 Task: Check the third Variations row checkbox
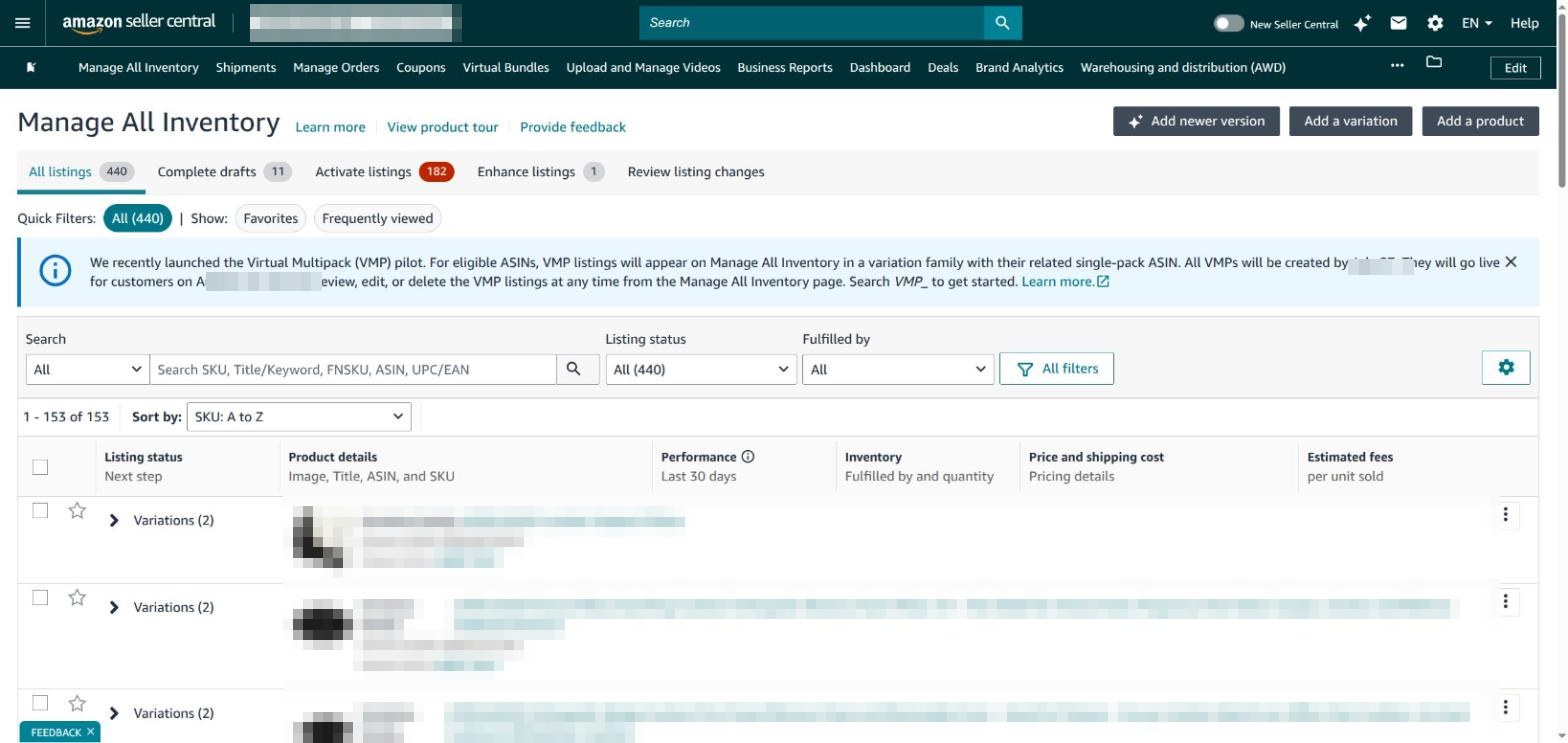(x=40, y=702)
